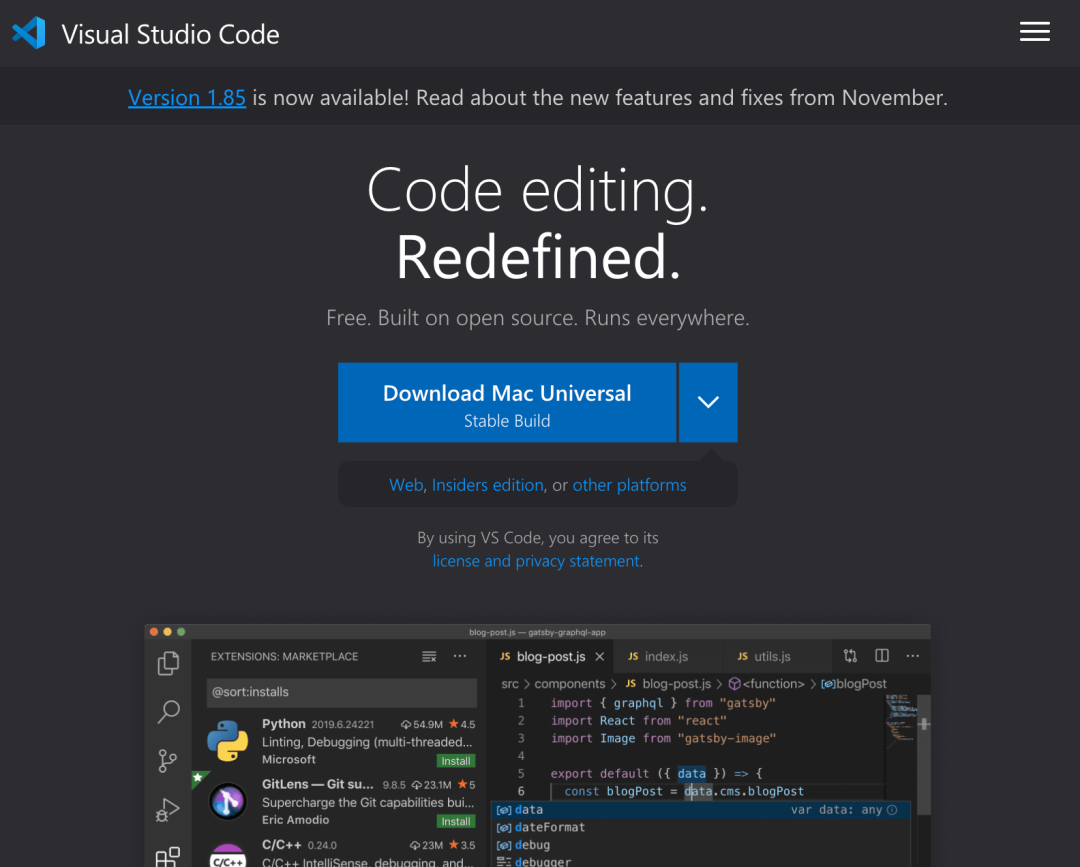Image resolution: width=1080 pixels, height=867 pixels.
Task: Click the GitLens — Git su... extension title
Action: [318, 784]
